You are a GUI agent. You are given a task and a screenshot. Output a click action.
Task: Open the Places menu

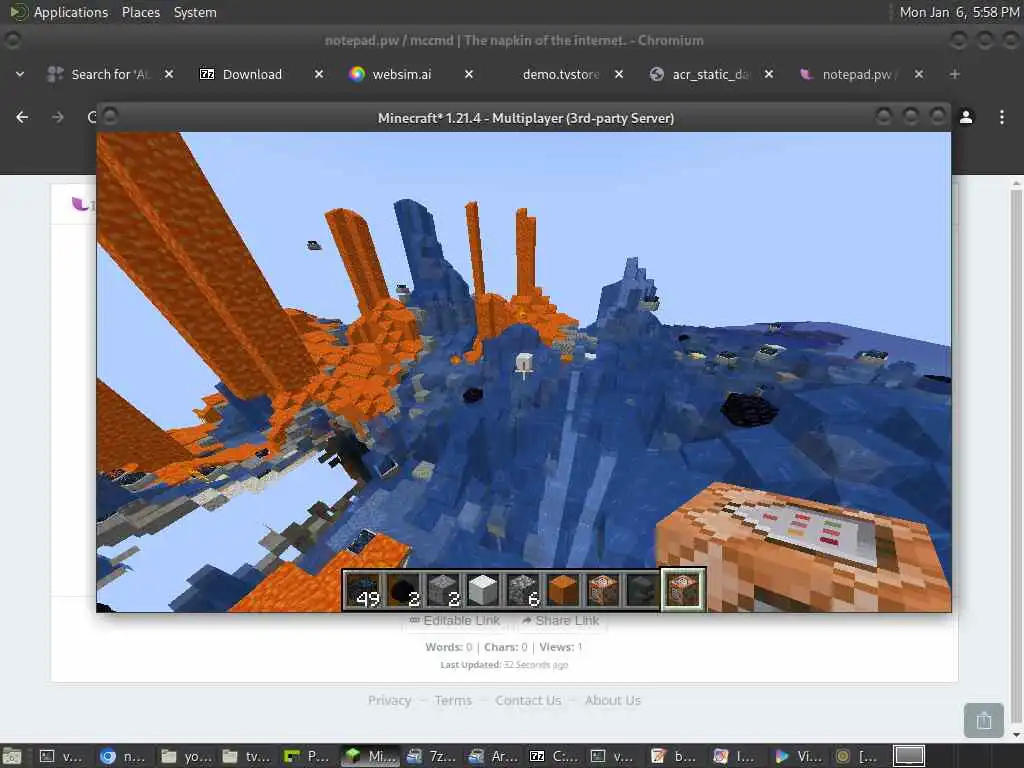tap(141, 12)
